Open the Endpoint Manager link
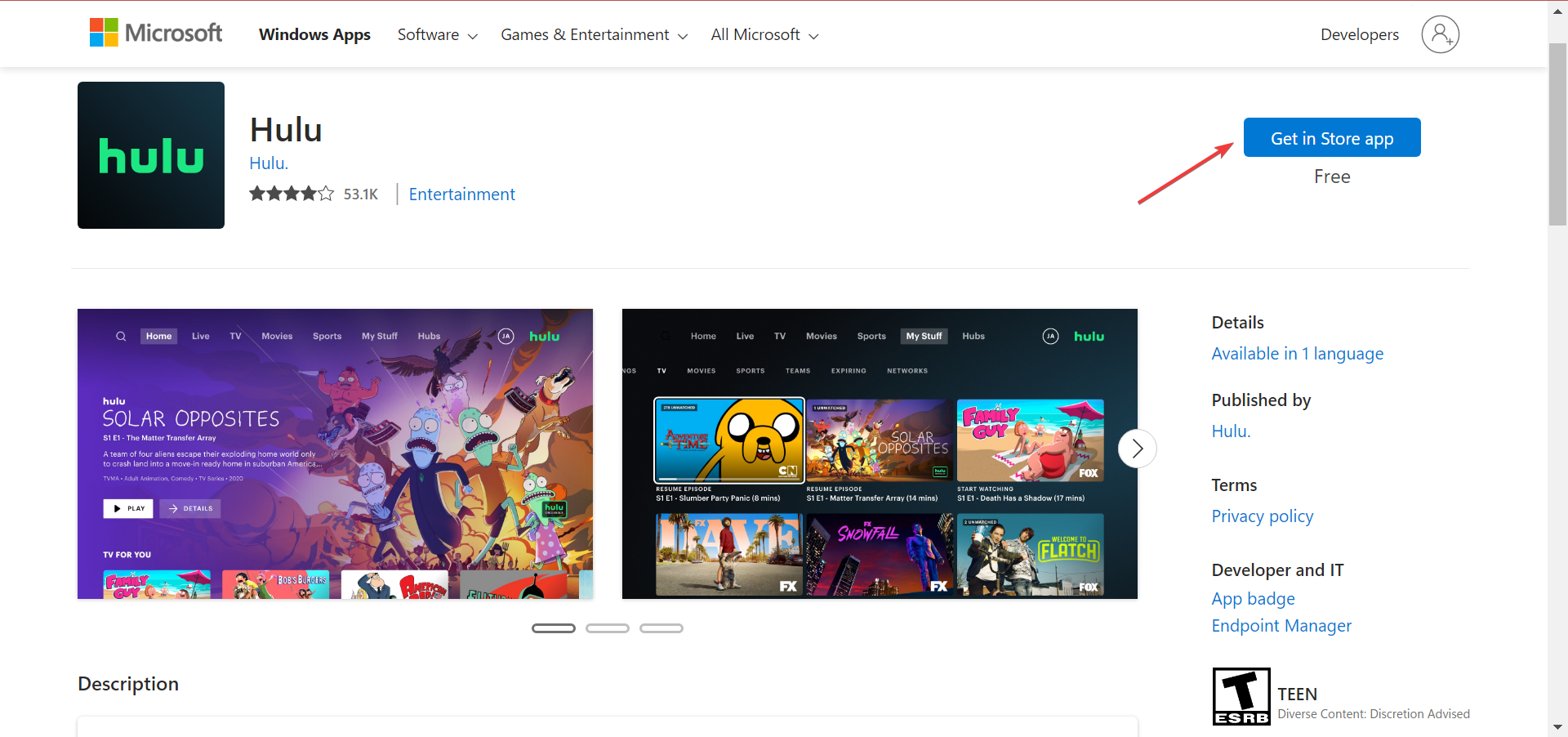Image resolution: width=1568 pixels, height=737 pixels. coord(1281,626)
